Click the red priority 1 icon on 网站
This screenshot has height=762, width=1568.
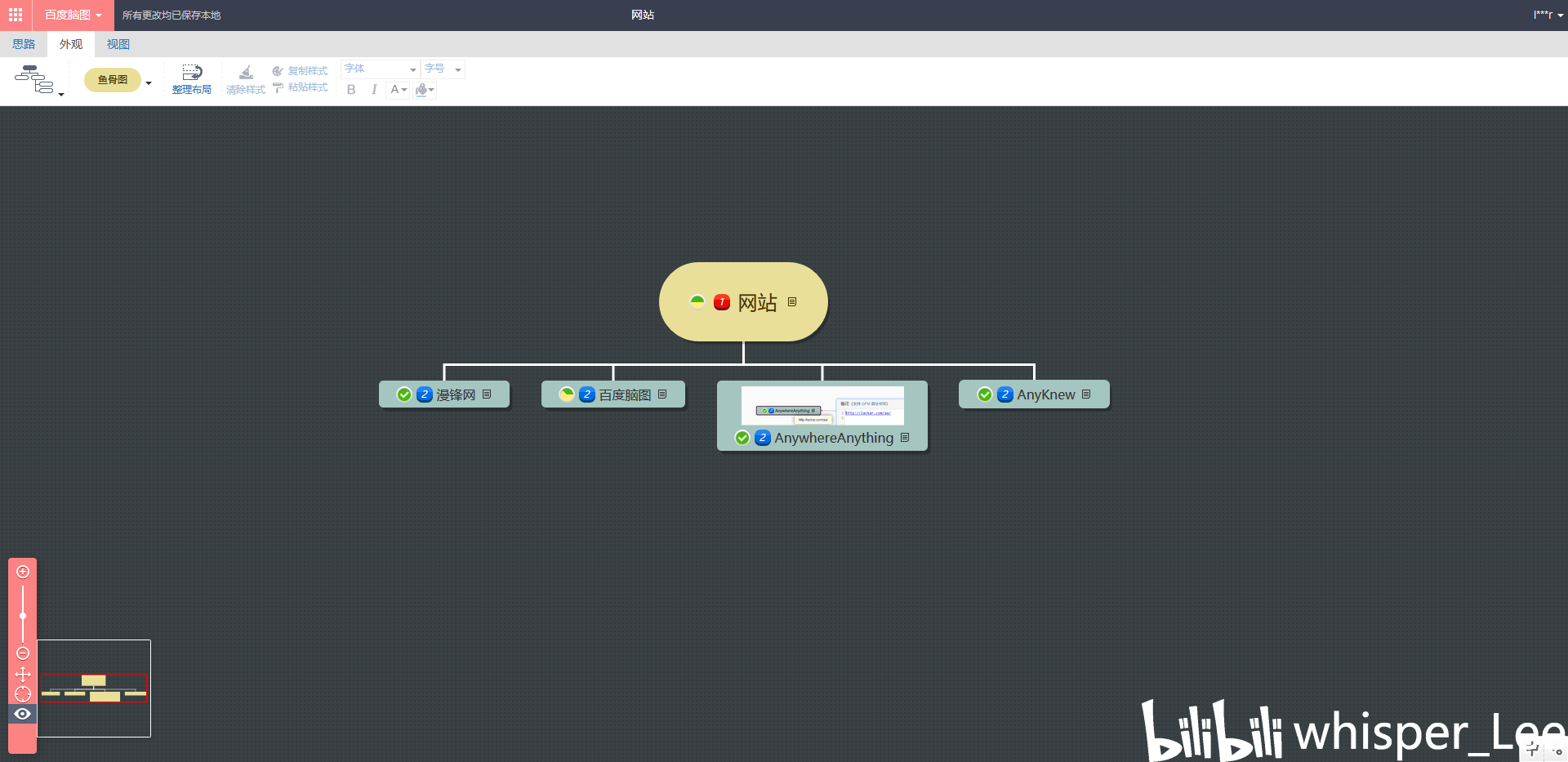[x=722, y=302]
